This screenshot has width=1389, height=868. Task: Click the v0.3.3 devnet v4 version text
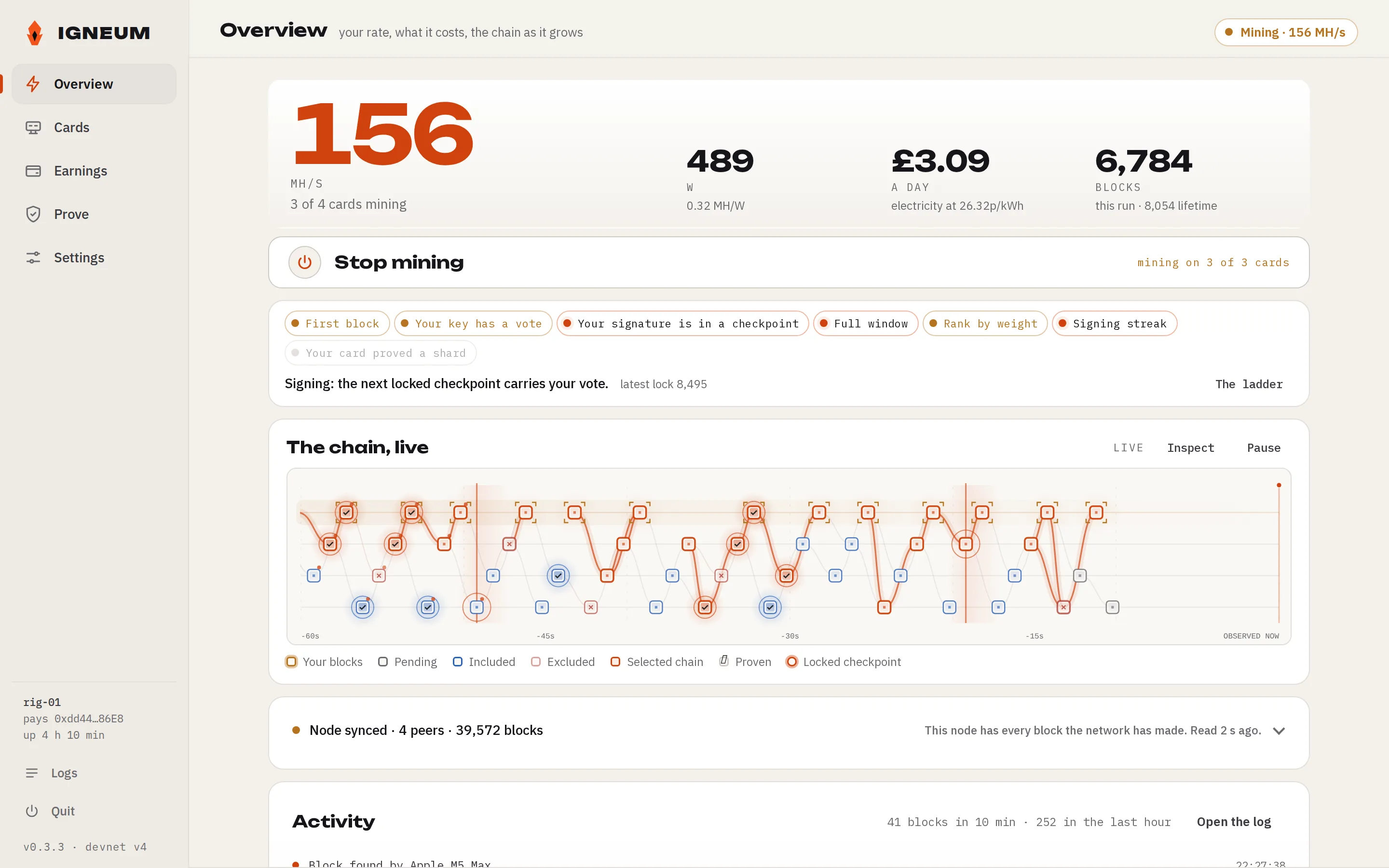(x=85, y=847)
